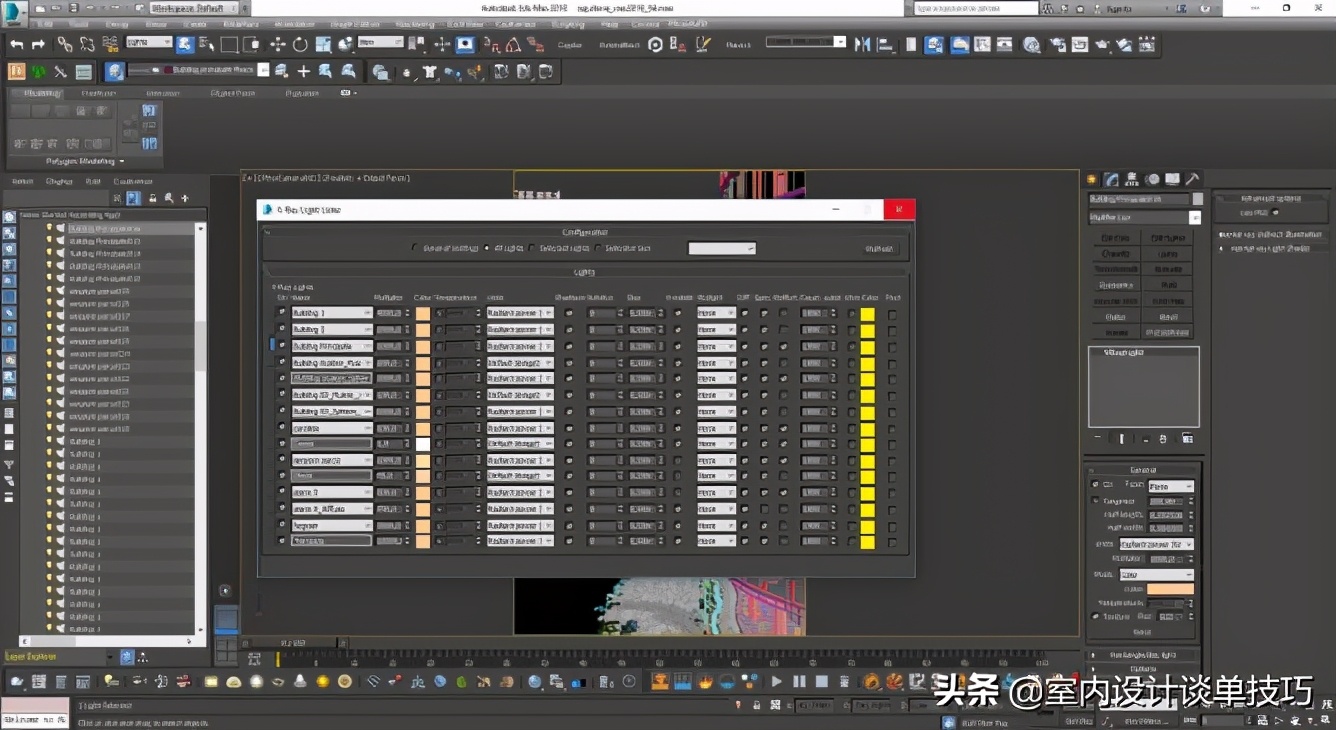Choose the Rectangular Selection Region tool
Image resolution: width=1336 pixels, height=730 pixels.
229,44
